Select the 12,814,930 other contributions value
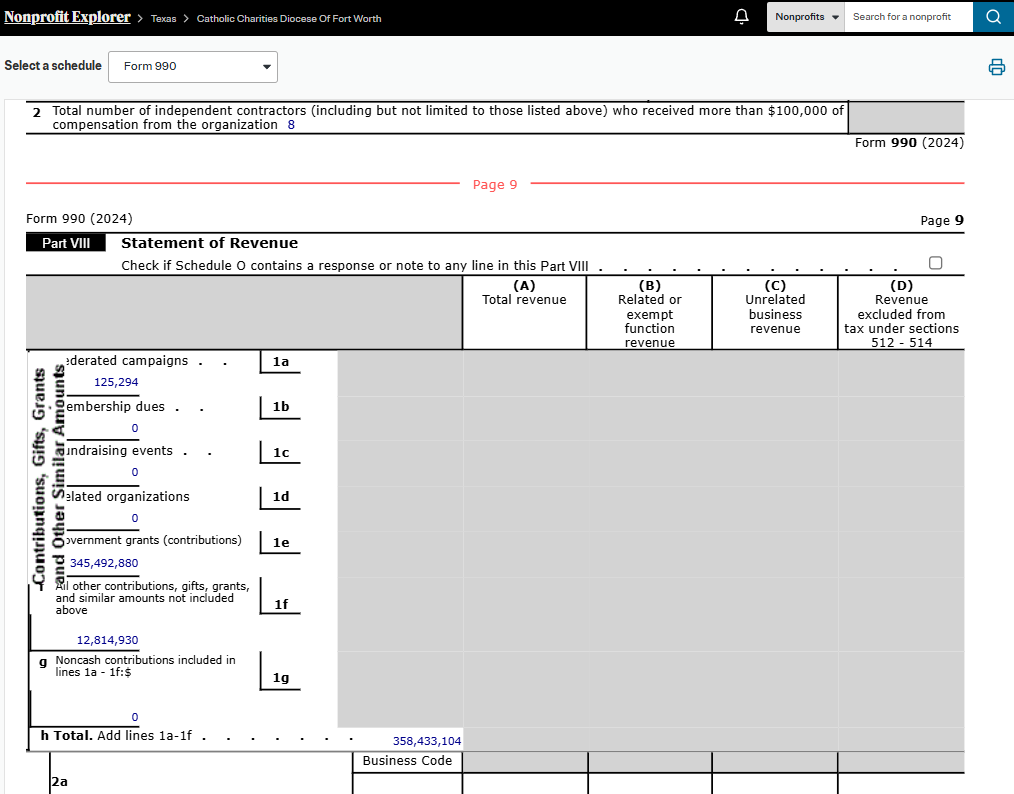 (x=107, y=640)
